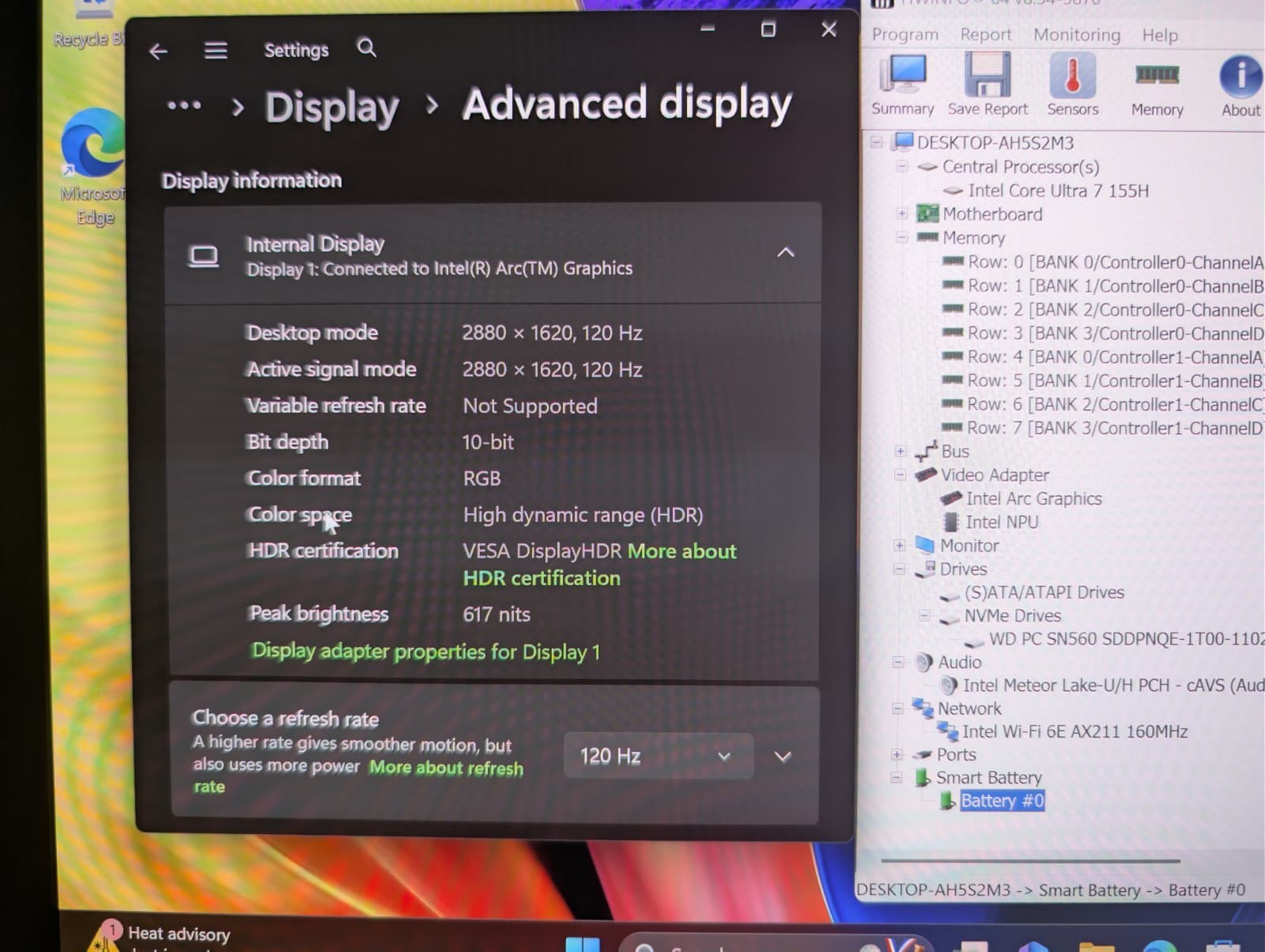
Task: Open the 120 Hz refresh rate dropdown
Action: point(658,756)
